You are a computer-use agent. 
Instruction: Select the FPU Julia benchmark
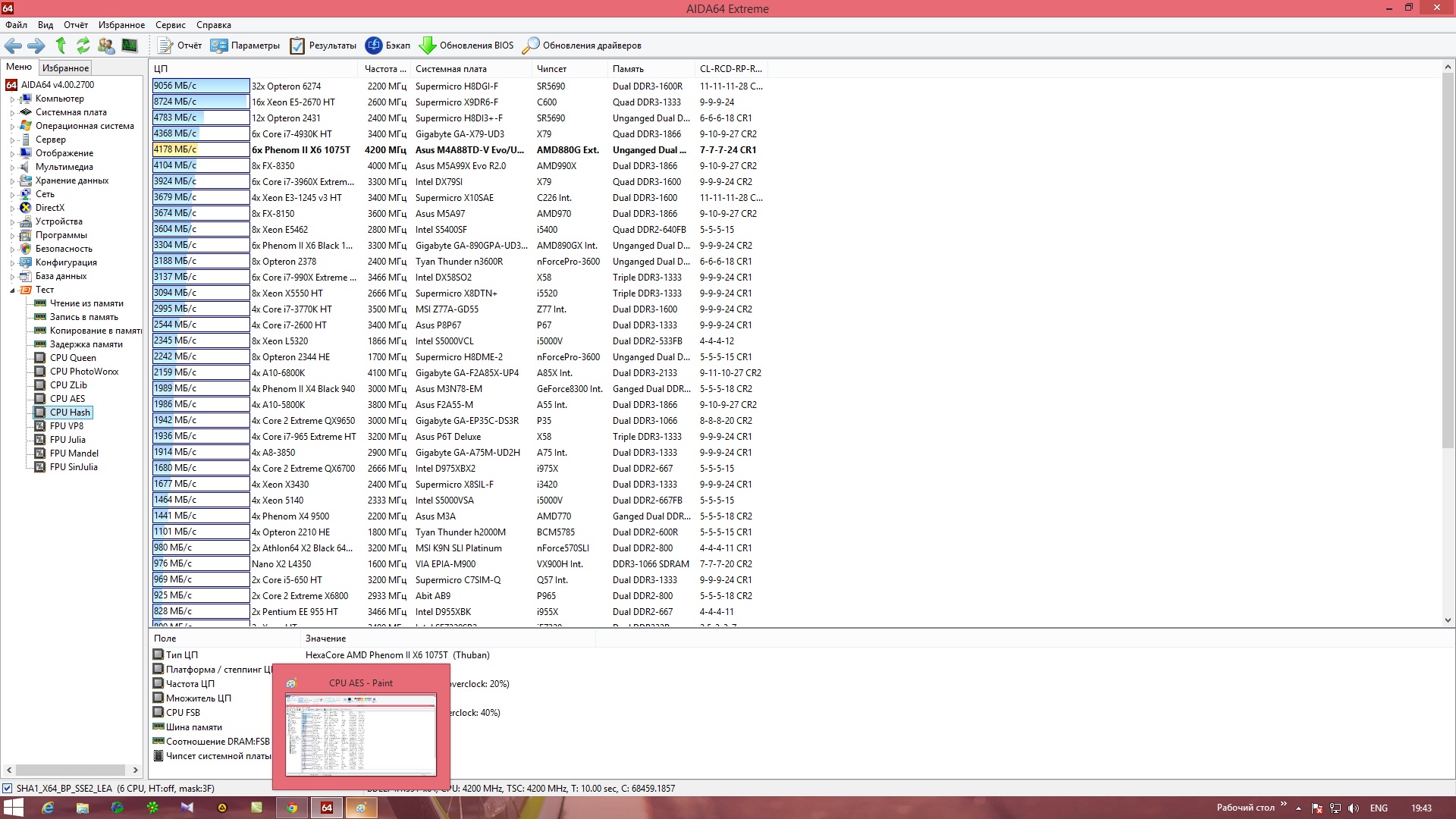(67, 440)
